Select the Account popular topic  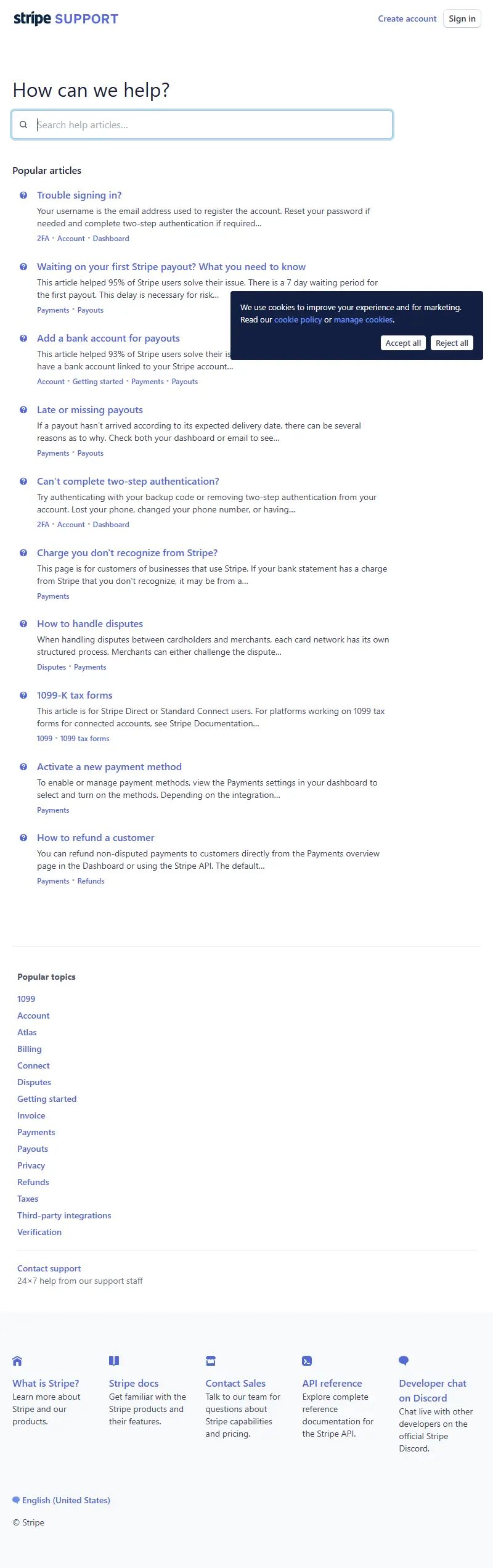point(33,1016)
